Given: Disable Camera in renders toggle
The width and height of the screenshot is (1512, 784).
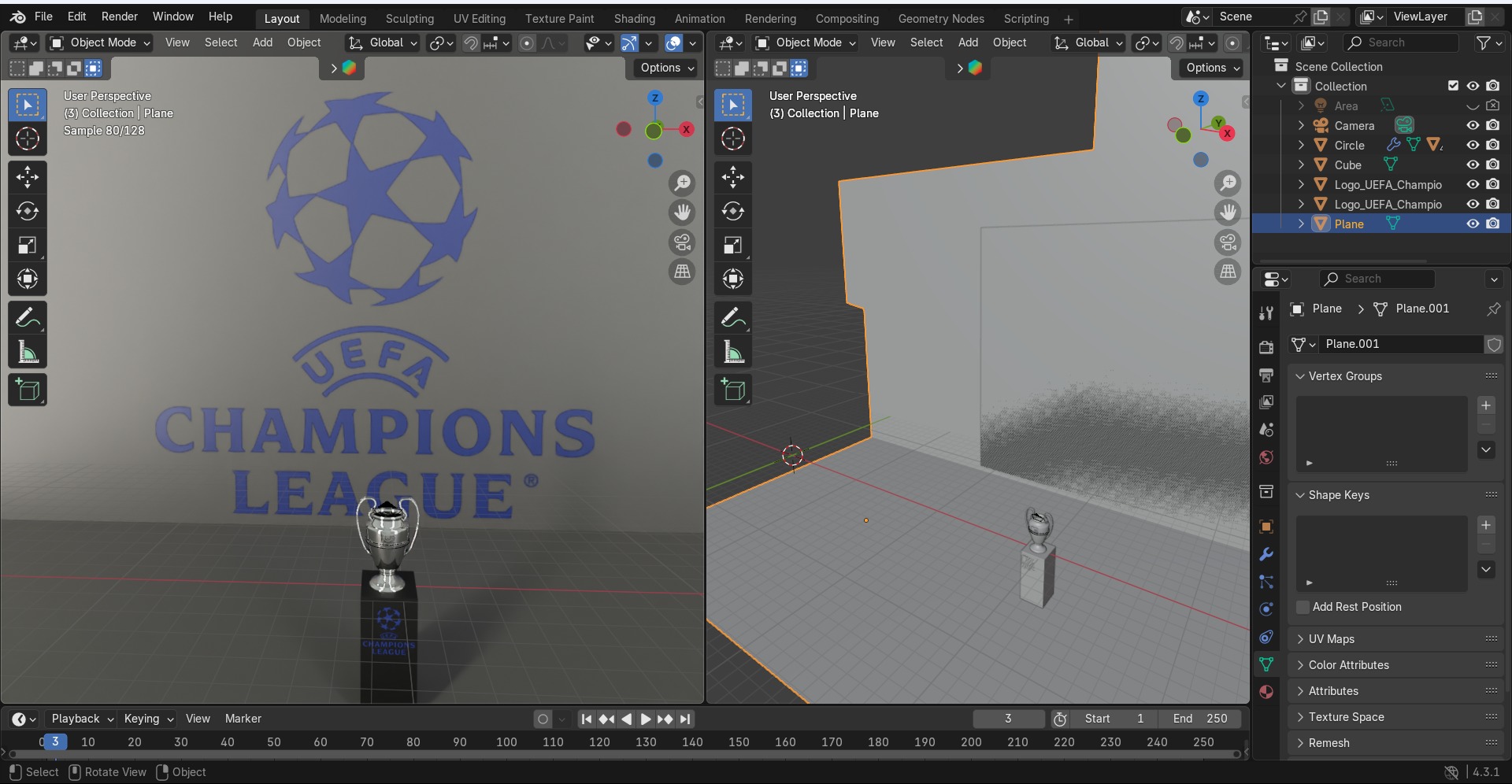Looking at the screenshot, I should (x=1493, y=125).
